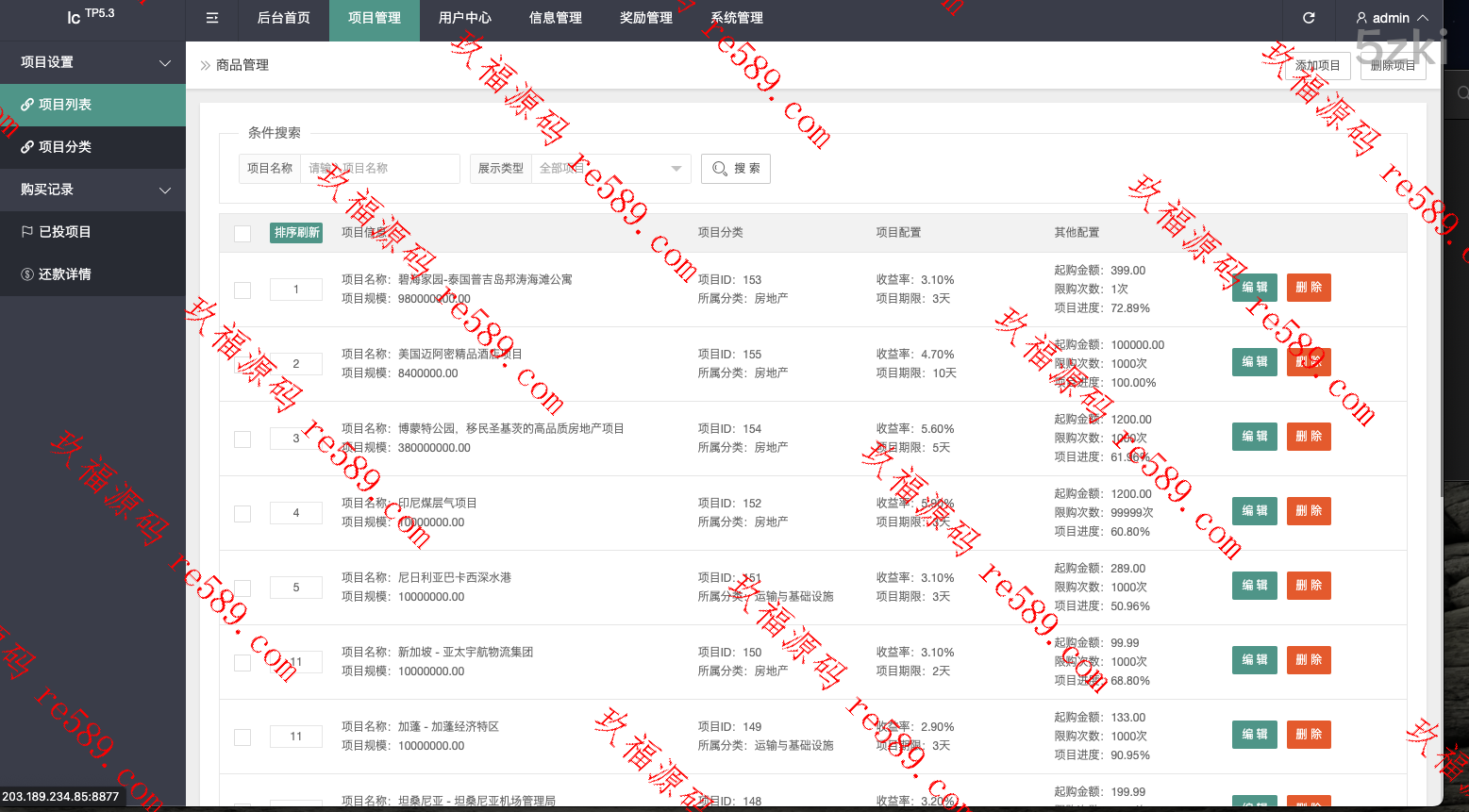
Task: Click the sidebar collapse hamburger icon
Action: (x=212, y=18)
